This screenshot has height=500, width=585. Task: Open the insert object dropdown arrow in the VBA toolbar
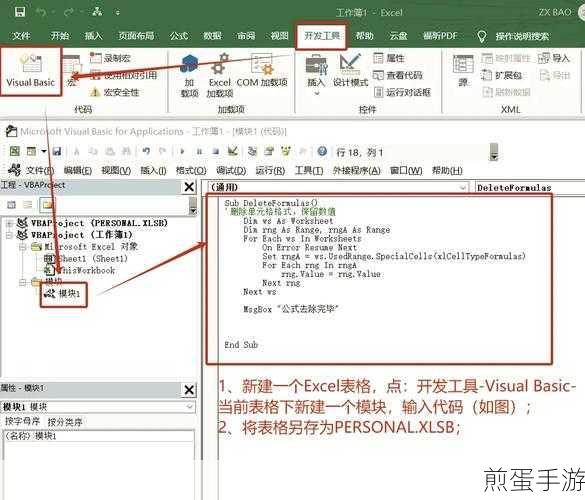pyautogui.click(x=44, y=151)
